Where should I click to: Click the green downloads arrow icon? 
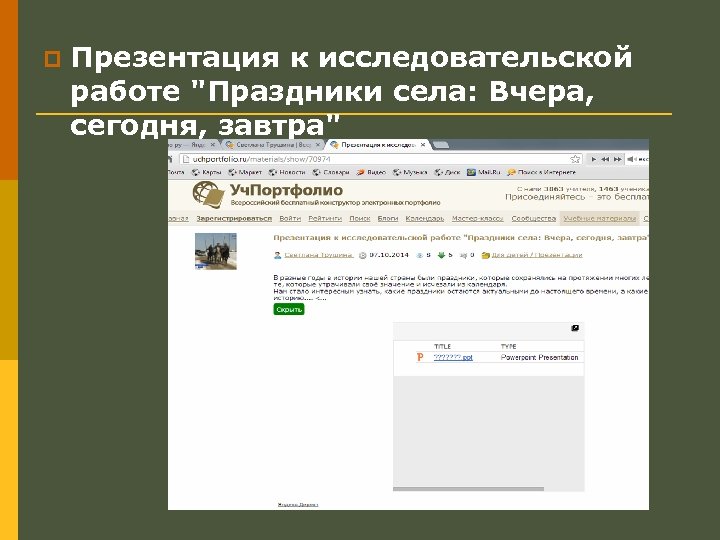(x=441, y=255)
